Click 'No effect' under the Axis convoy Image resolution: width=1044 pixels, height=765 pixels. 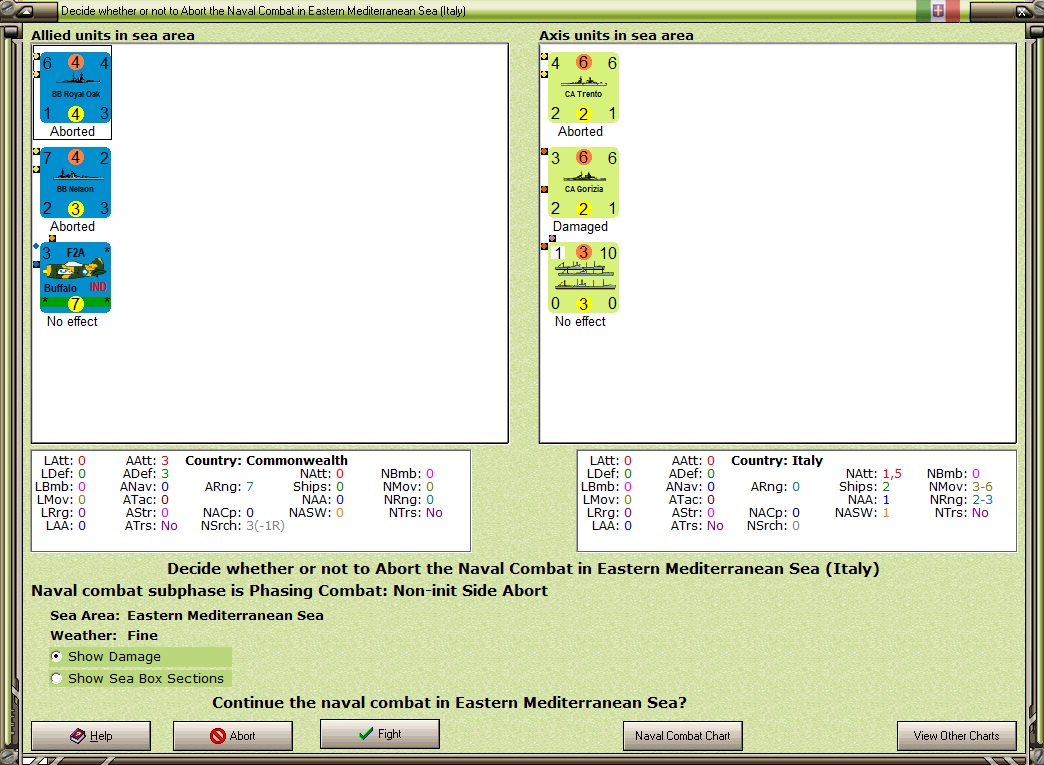(581, 322)
